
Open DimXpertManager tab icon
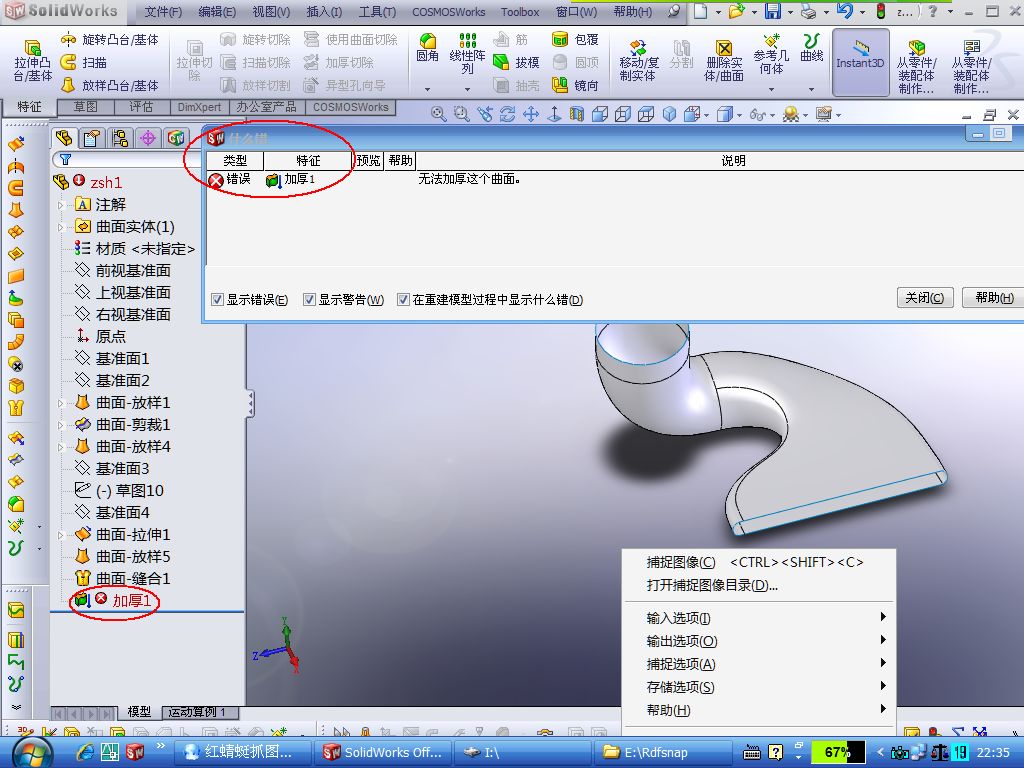(x=148, y=138)
